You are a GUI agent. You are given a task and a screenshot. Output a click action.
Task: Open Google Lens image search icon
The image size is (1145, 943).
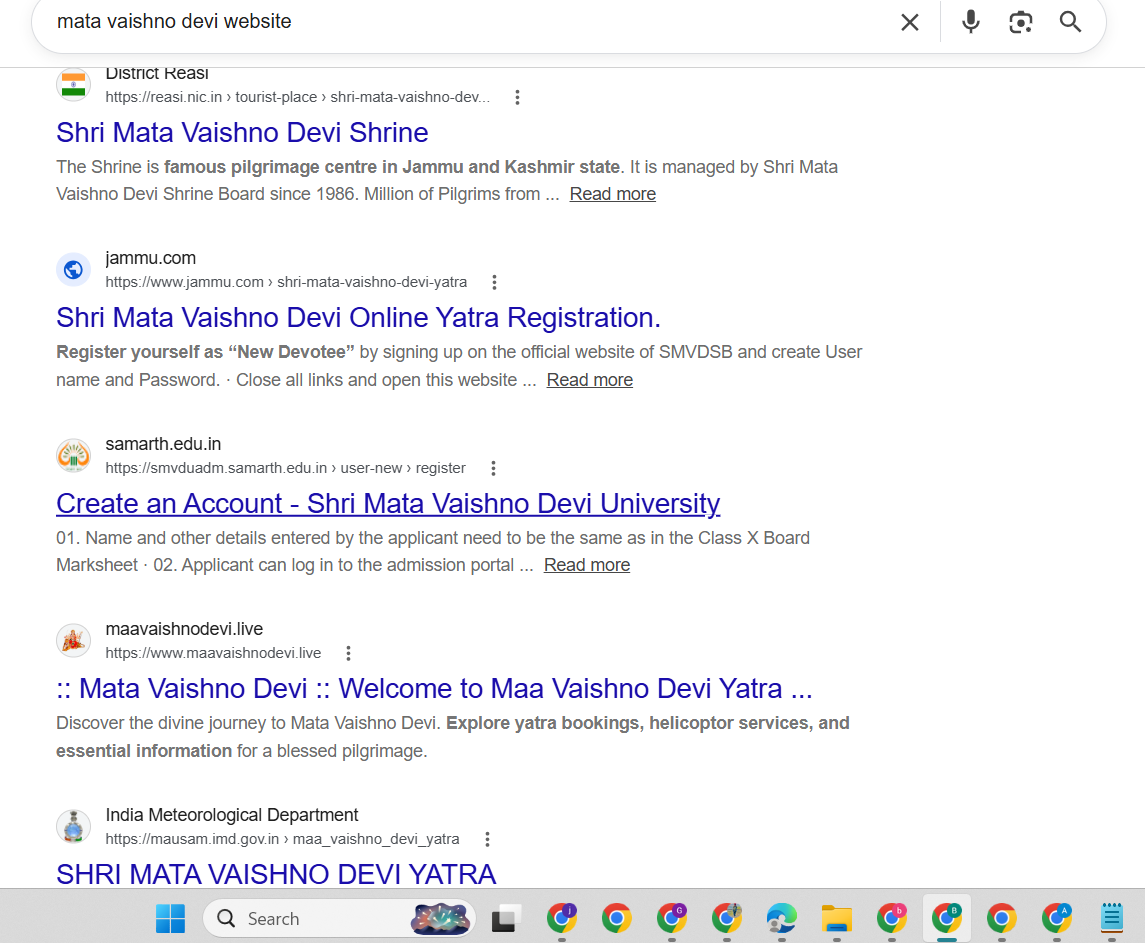coord(1020,23)
